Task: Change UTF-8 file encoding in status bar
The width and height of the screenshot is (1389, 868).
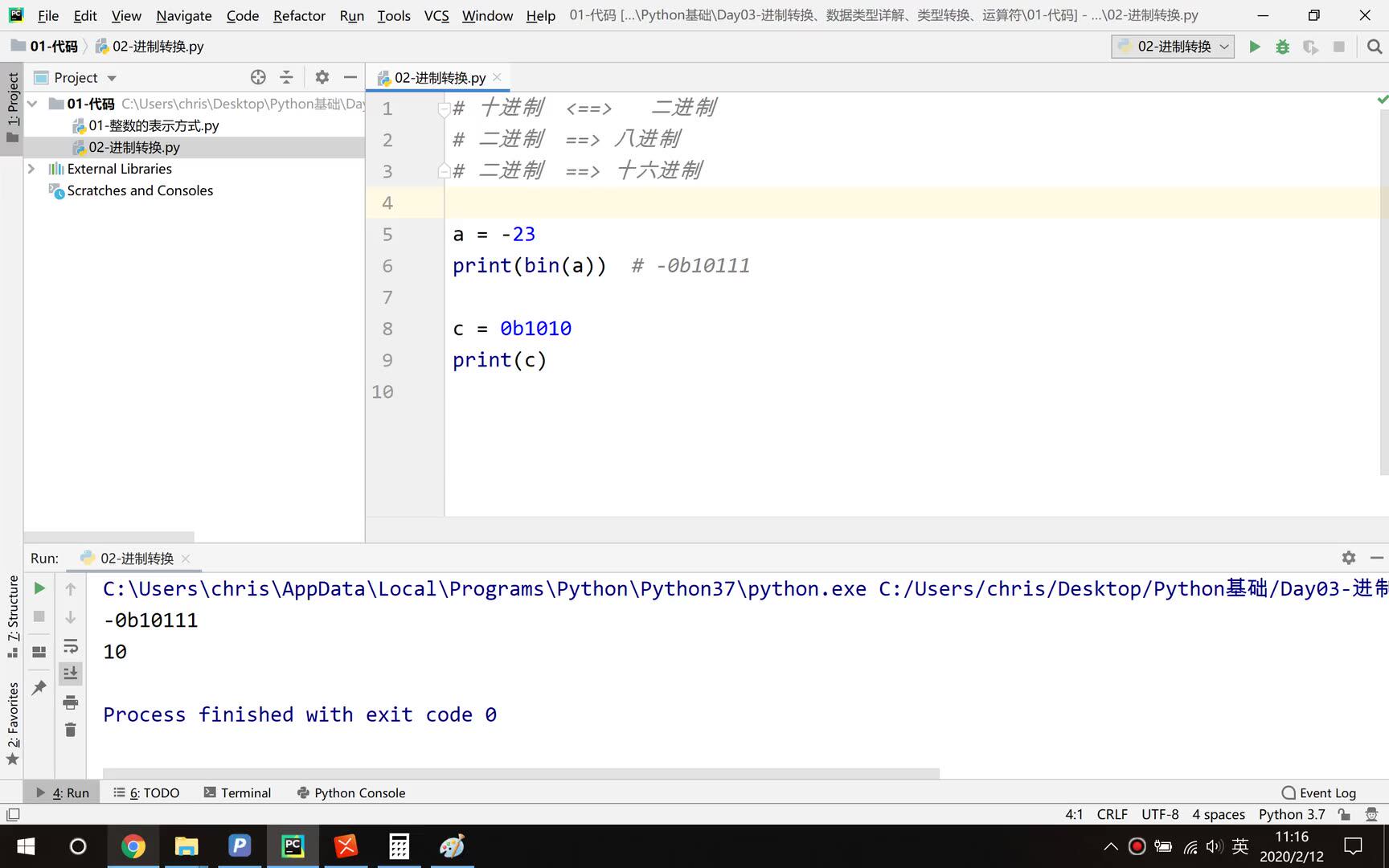Action: click(x=1160, y=814)
